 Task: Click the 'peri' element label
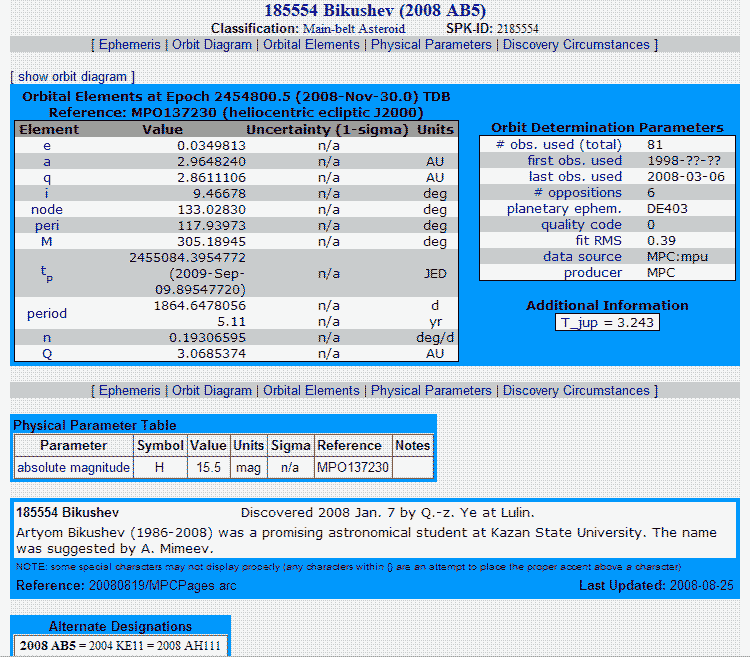click(x=47, y=226)
